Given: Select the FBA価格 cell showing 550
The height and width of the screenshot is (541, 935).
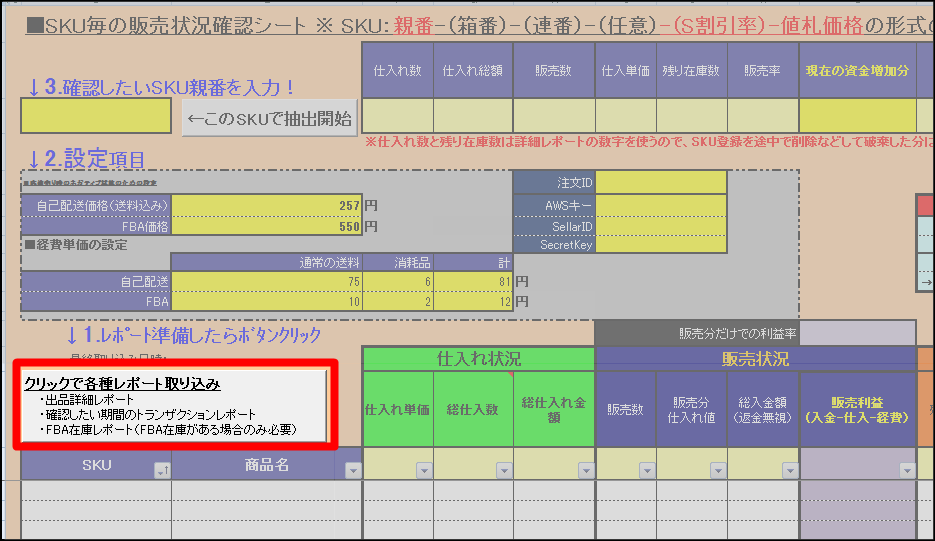Looking at the screenshot, I should click(x=266, y=226).
